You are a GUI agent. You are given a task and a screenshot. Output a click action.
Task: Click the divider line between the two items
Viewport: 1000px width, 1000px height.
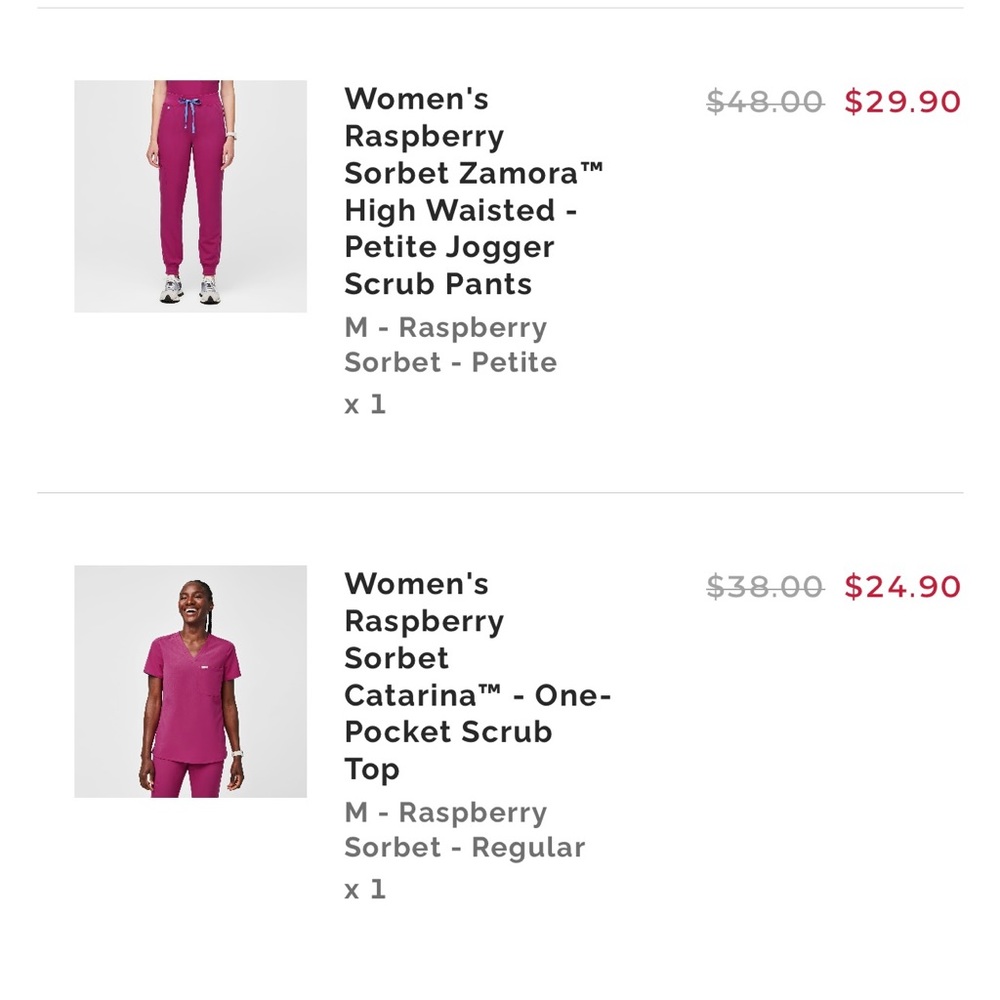[500, 492]
